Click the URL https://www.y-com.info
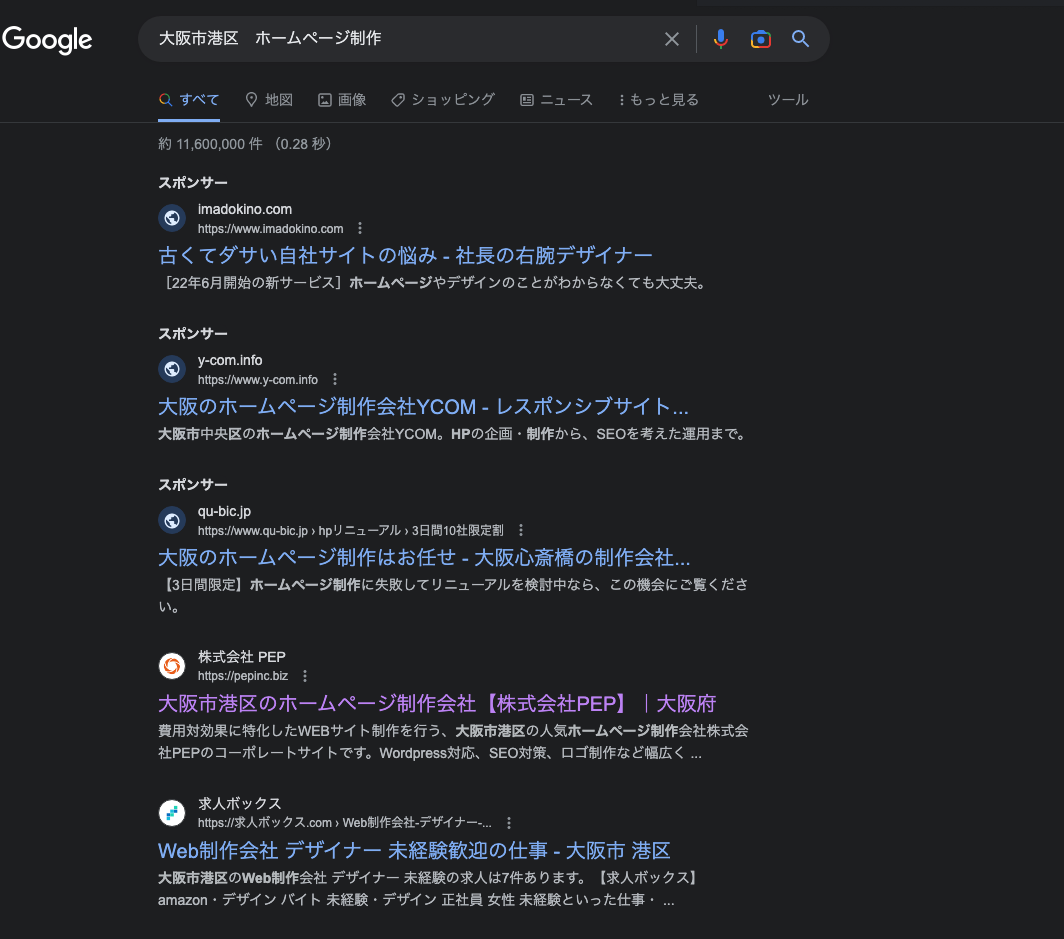The width and height of the screenshot is (1064, 939). 258,380
